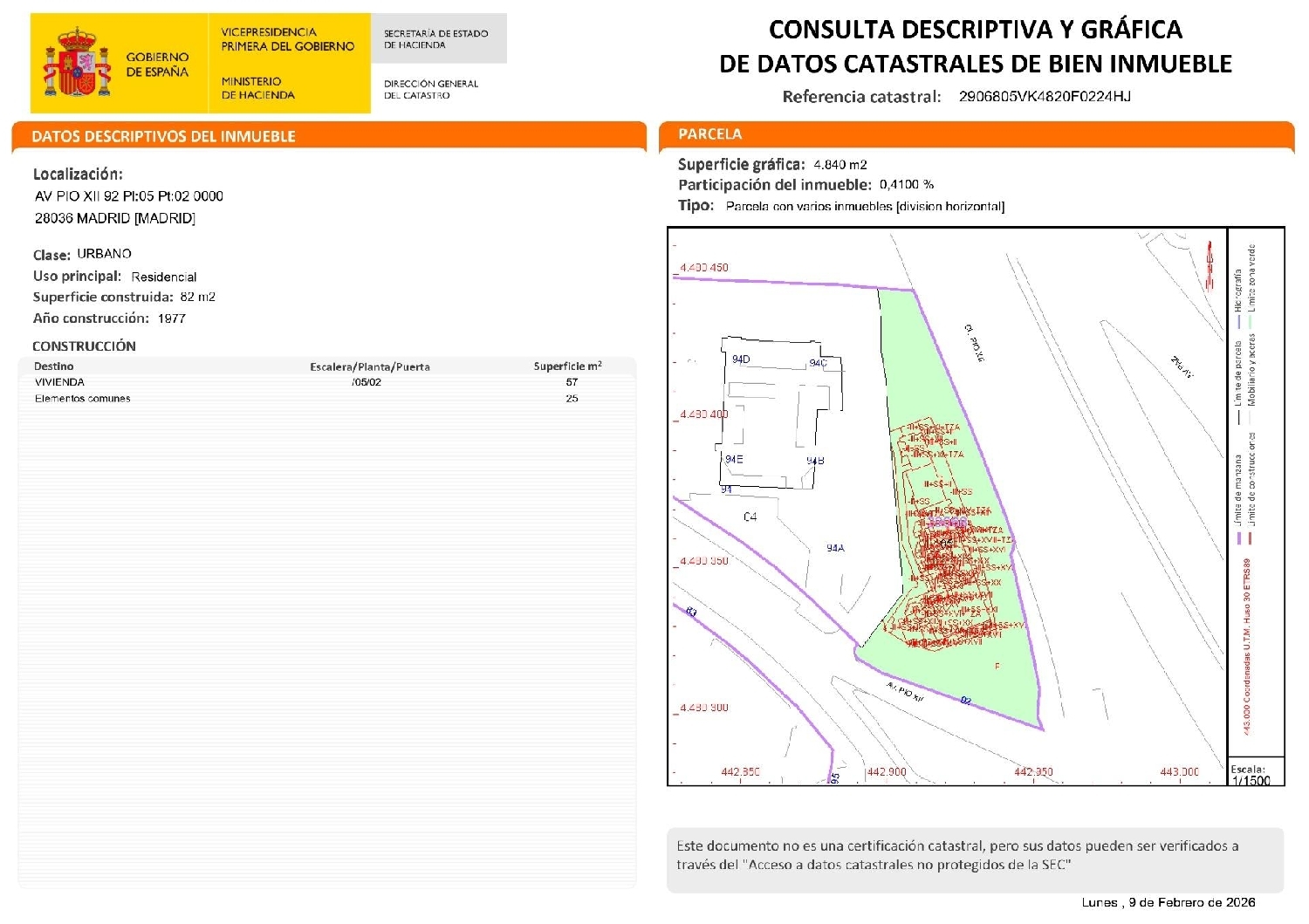Click the Escalera/Planta/Puerta column header
The height and width of the screenshot is (924, 1309).
(x=369, y=366)
